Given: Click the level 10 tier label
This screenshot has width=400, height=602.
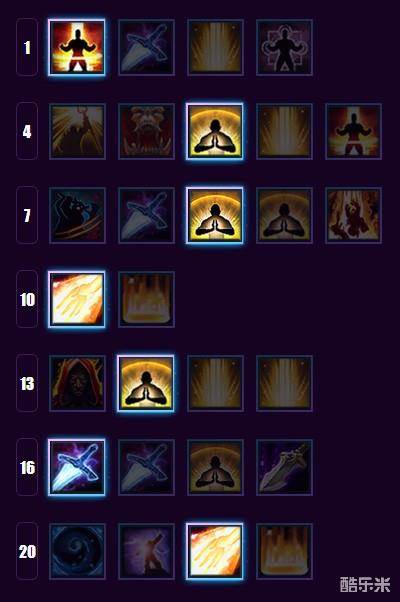Looking at the screenshot, I should (27, 299).
